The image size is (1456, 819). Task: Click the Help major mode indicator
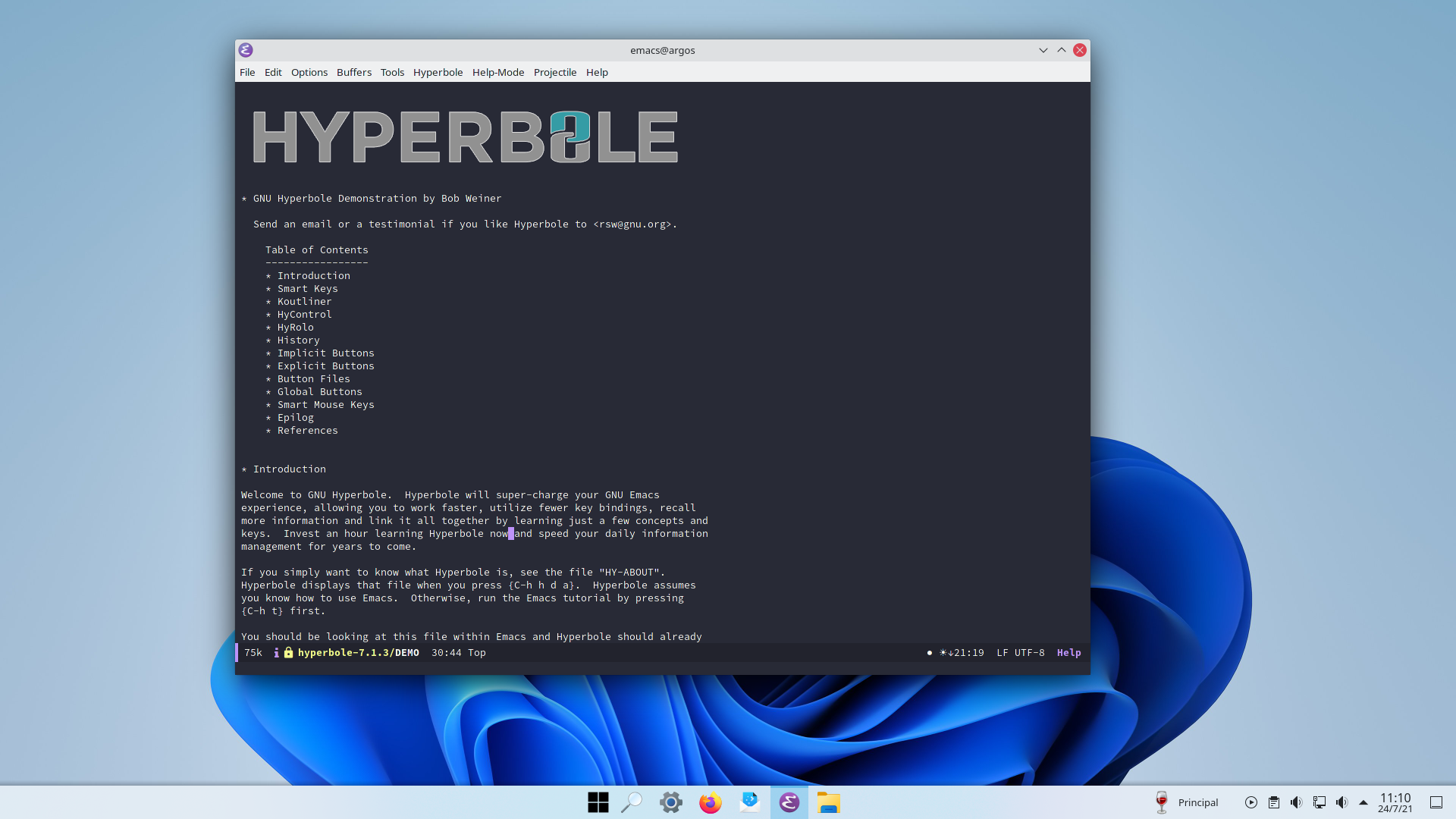[x=1068, y=653]
